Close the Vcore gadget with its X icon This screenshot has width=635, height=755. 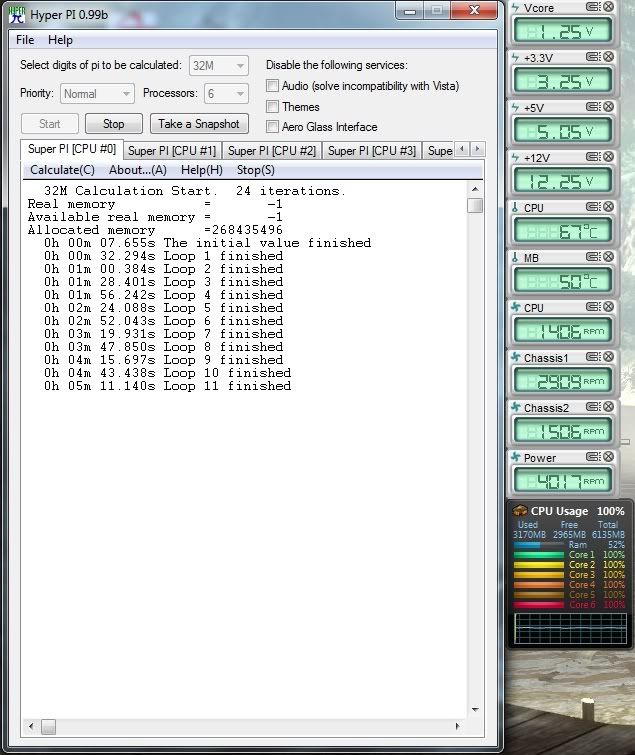tap(609, 6)
